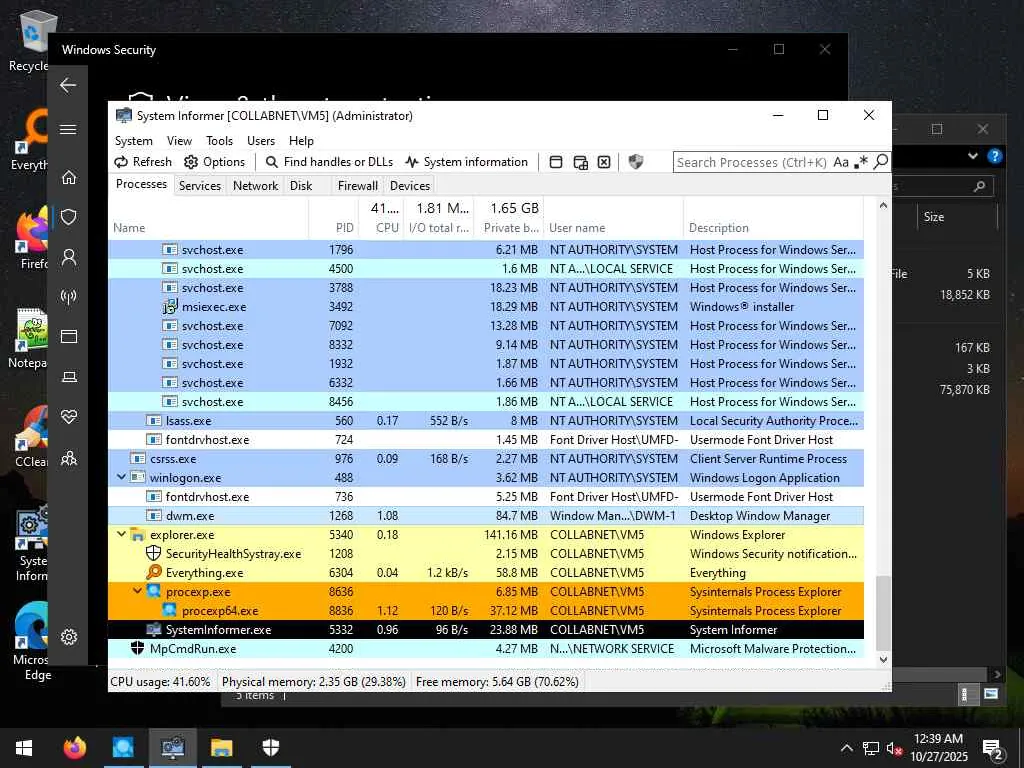Switch to the Devices tab
1024x768 pixels.
click(409, 185)
